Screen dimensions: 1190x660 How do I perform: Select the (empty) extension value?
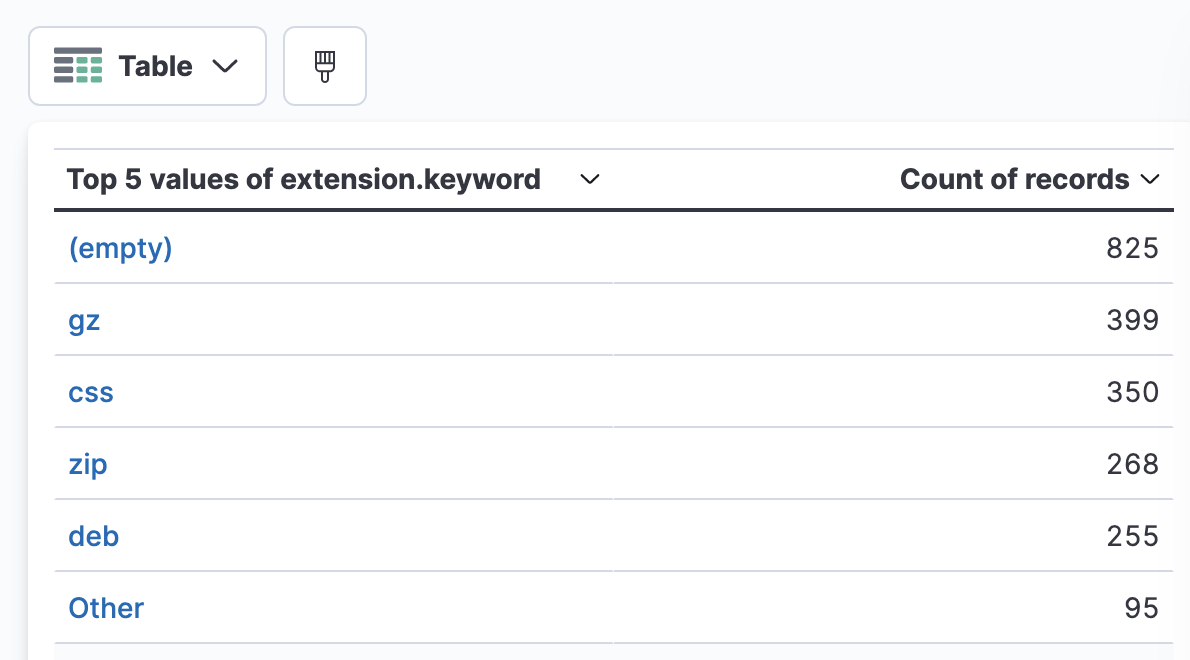coord(120,248)
